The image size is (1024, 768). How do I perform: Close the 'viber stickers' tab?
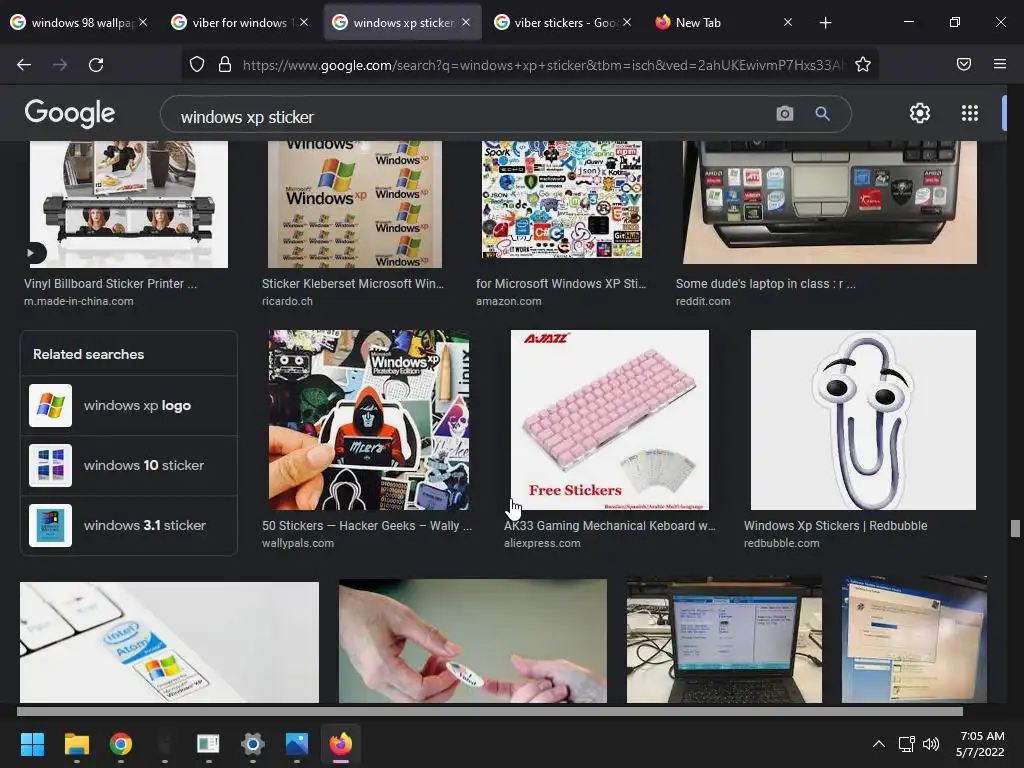coord(627,22)
